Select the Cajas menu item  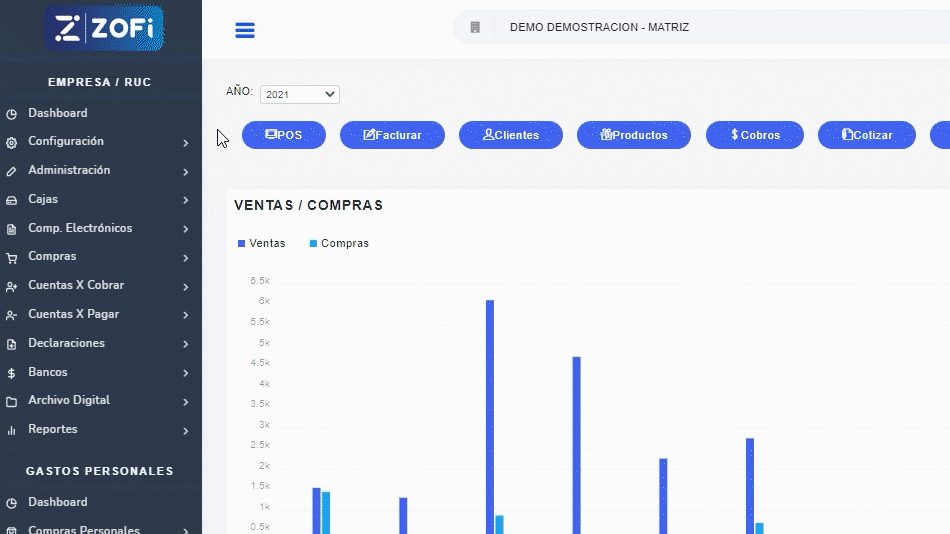point(43,199)
